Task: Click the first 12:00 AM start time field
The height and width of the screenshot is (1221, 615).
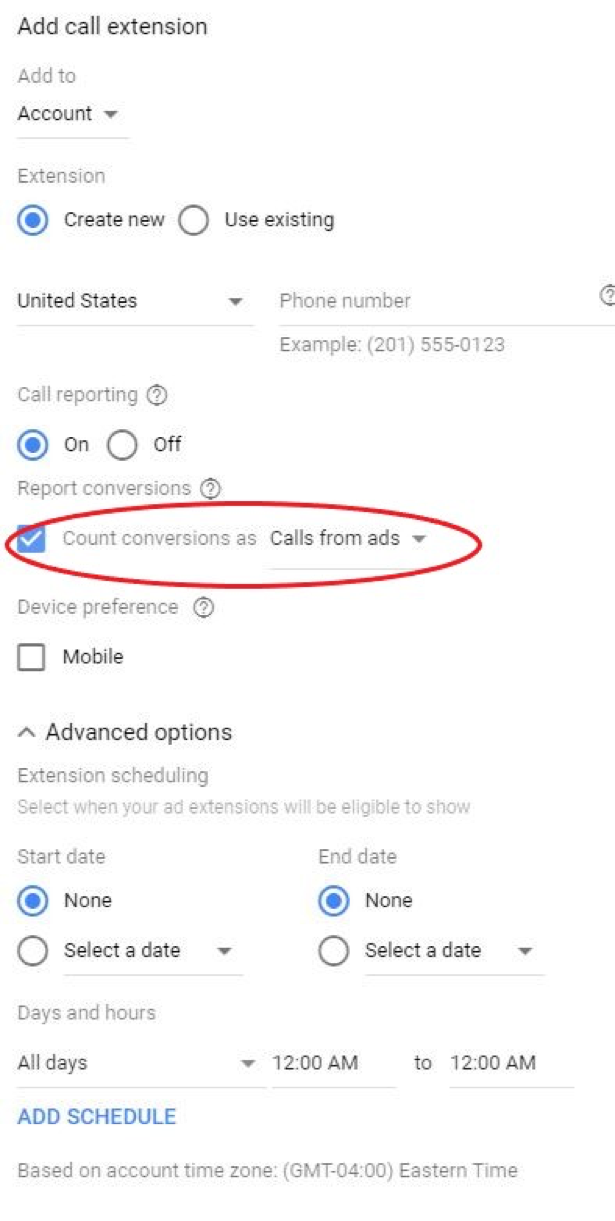Action: coord(334,1064)
